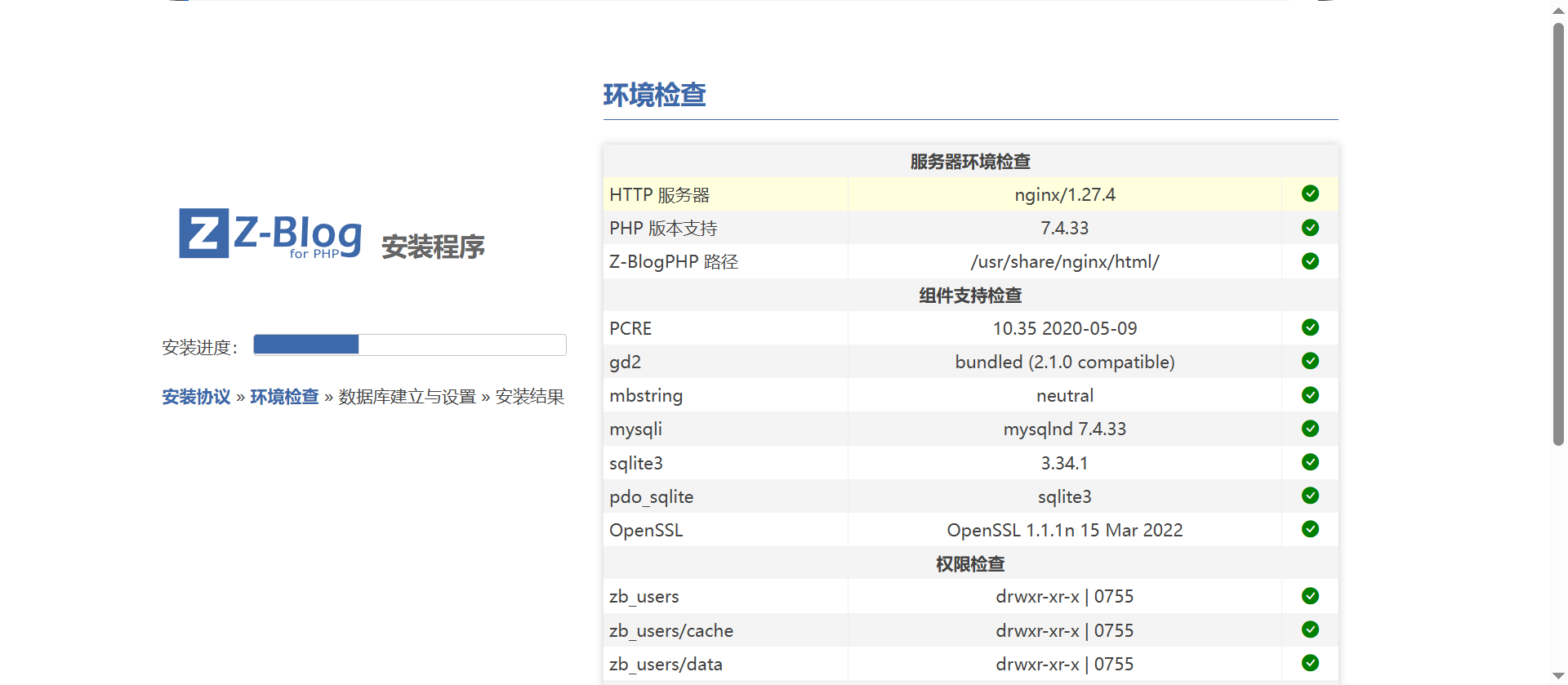The height and width of the screenshot is (685, 1568).
Task: Click the PHP version value 7.4.33
Action: [1065, 228]
